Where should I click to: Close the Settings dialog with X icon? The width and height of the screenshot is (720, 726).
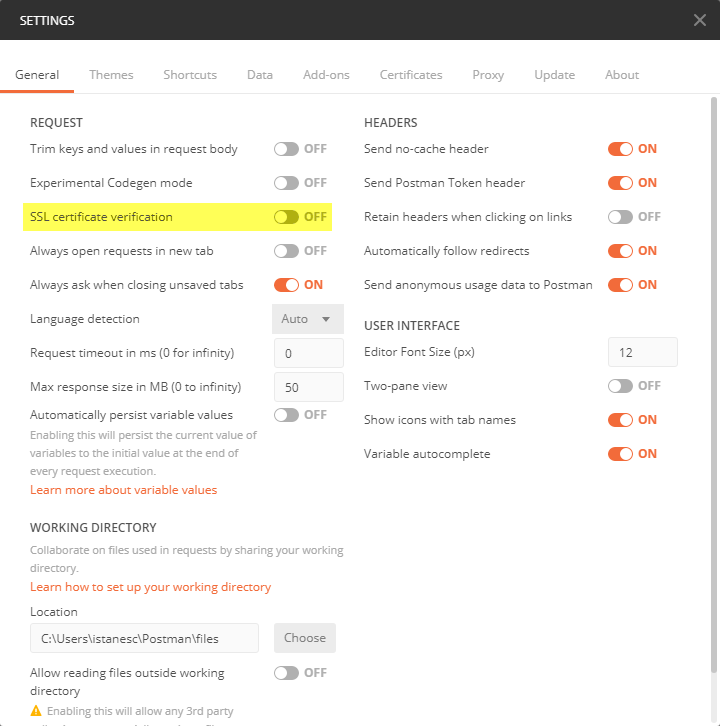pyautogui.click(x=700, y=20)
